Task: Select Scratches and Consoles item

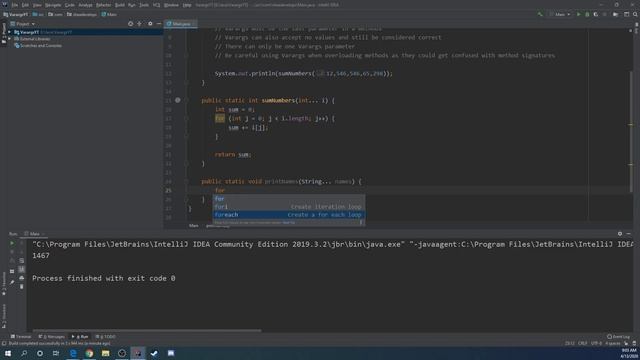Action: (x=38, y=46)
